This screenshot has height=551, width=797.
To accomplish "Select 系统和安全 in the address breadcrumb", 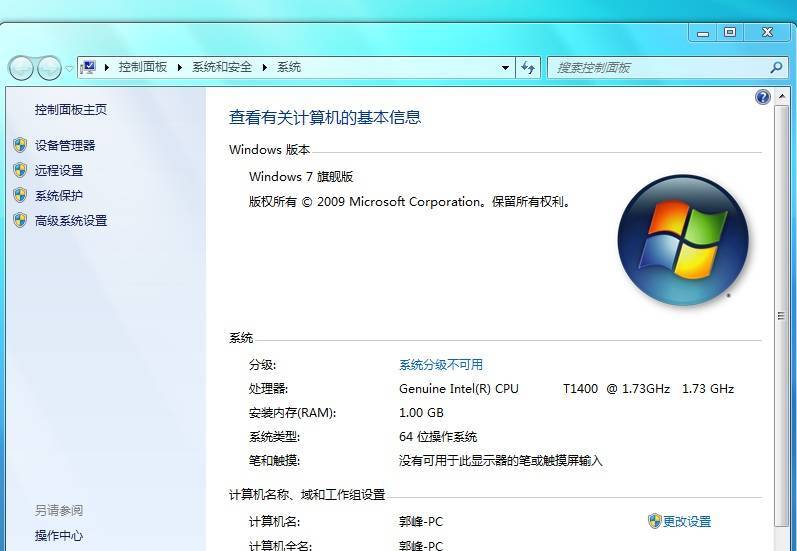I will click(x=222, y=67).
